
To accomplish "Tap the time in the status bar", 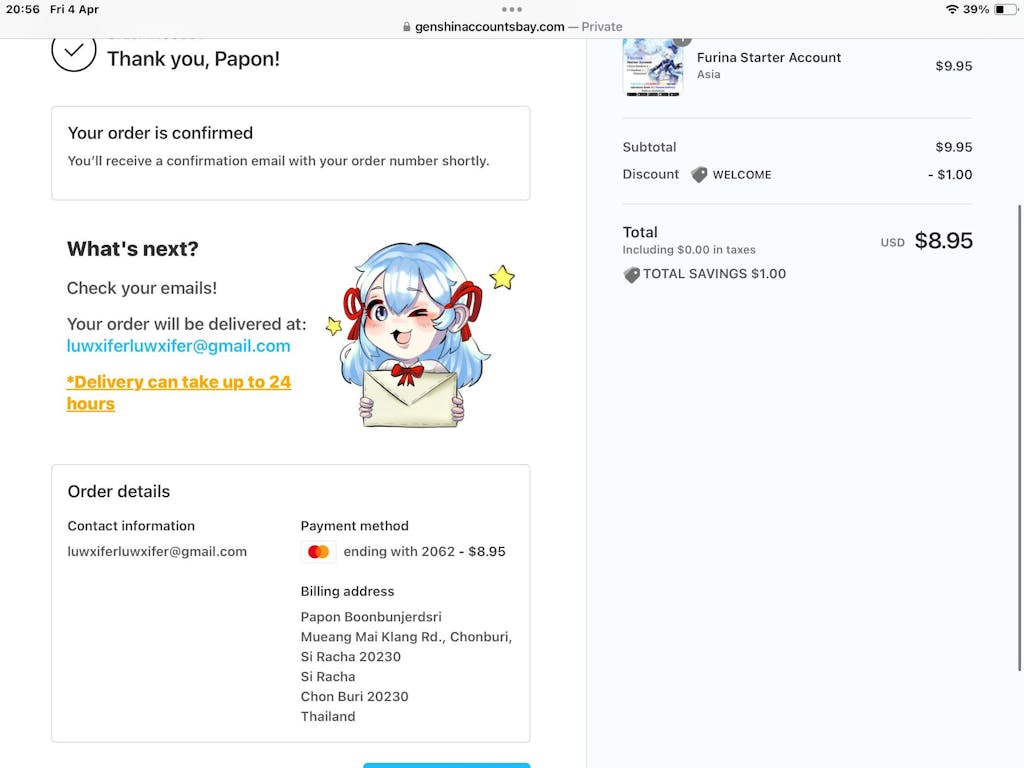I will point(21,9).
